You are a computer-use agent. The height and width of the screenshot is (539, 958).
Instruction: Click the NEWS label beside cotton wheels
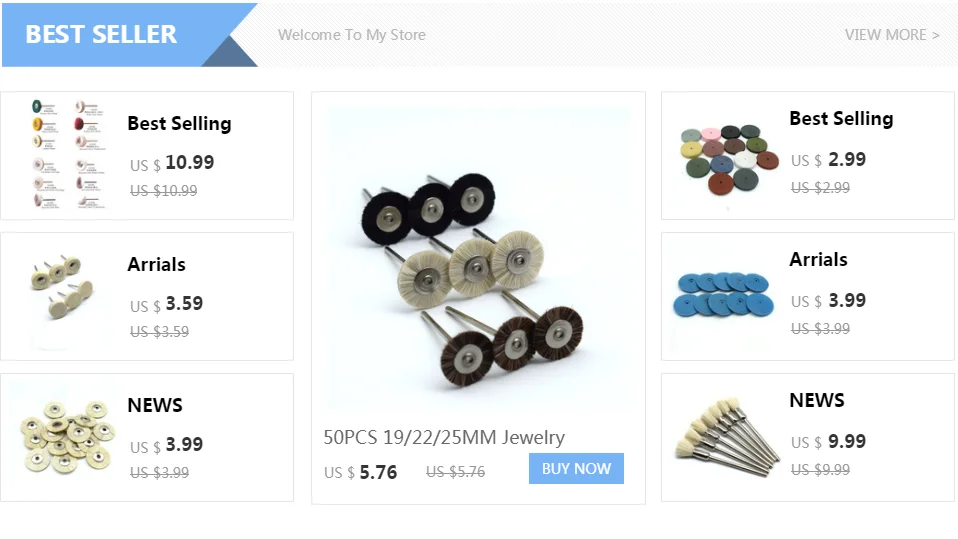pyautogui.click(x=155, y=405)
